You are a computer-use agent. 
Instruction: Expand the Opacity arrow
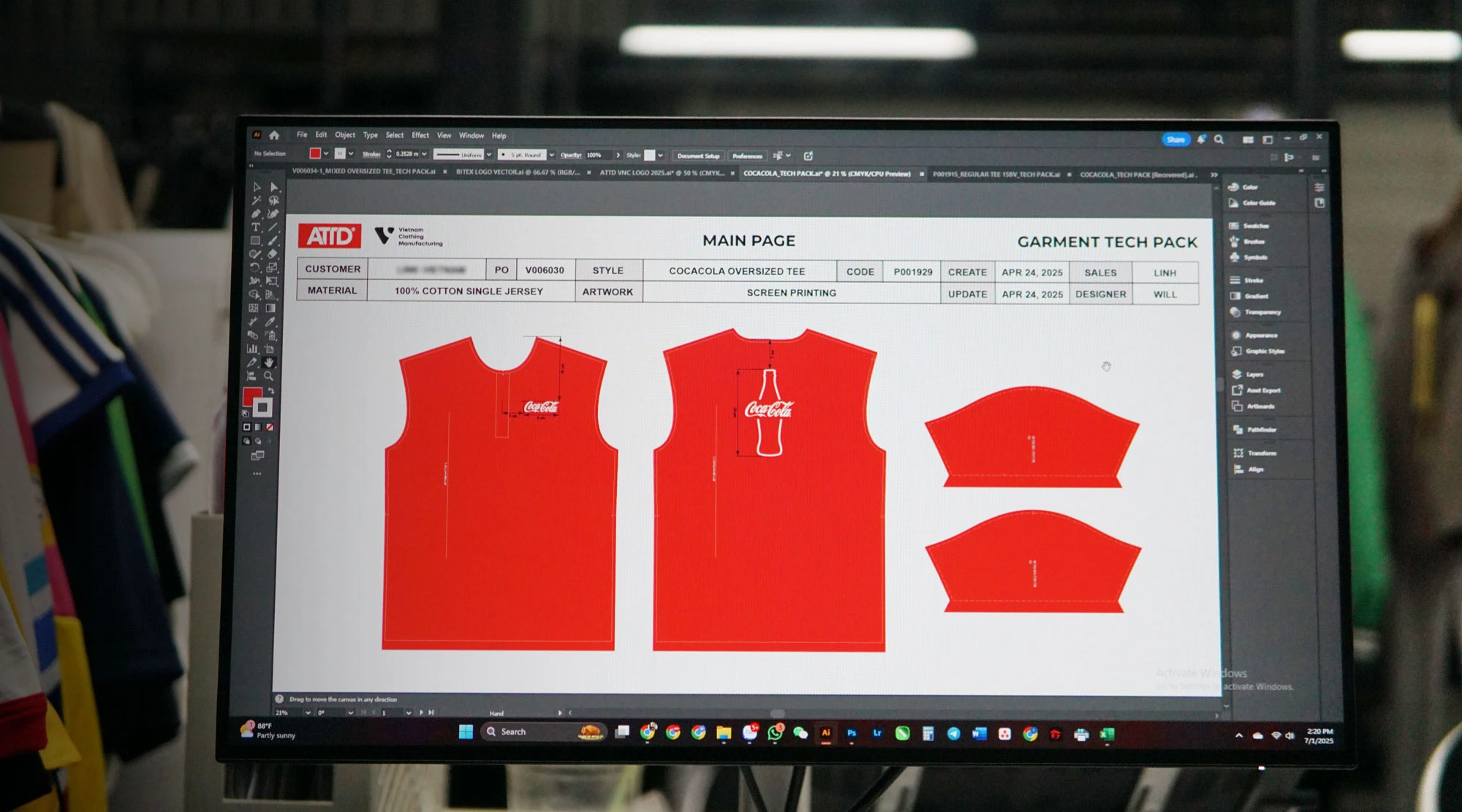(618, 156)
